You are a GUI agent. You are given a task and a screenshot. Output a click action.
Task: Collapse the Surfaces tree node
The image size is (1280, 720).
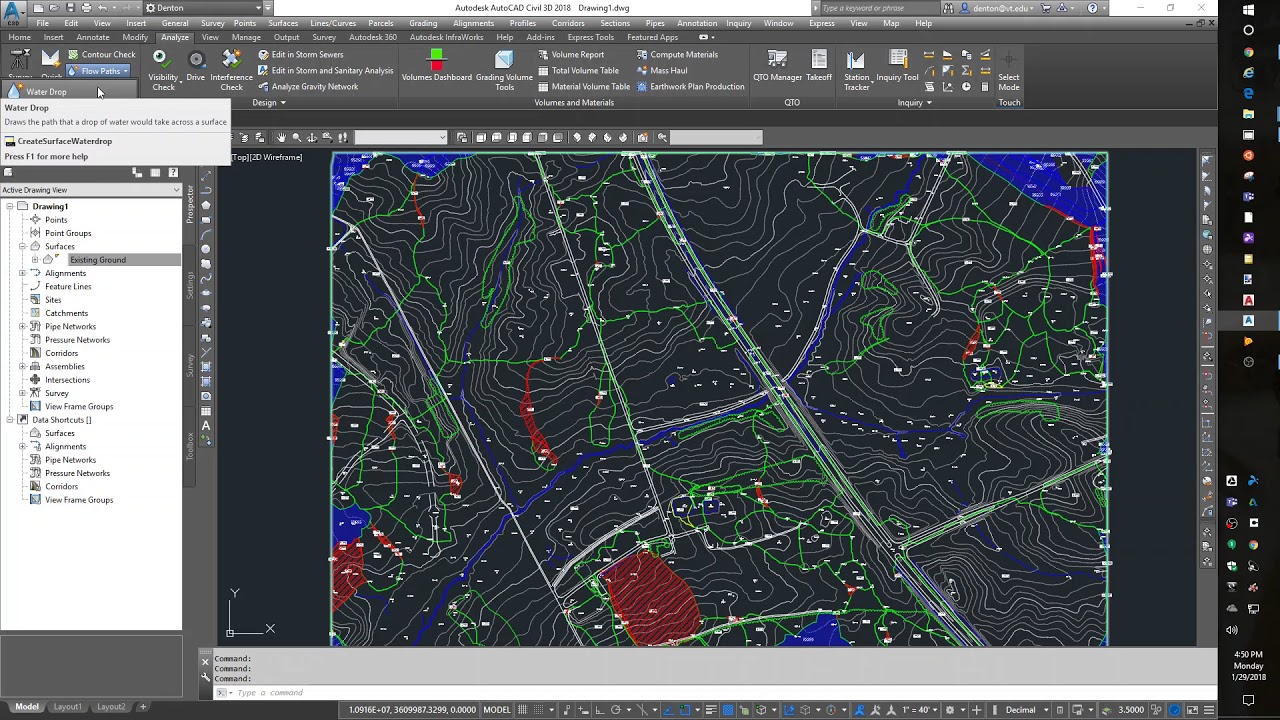coord(22,246)
